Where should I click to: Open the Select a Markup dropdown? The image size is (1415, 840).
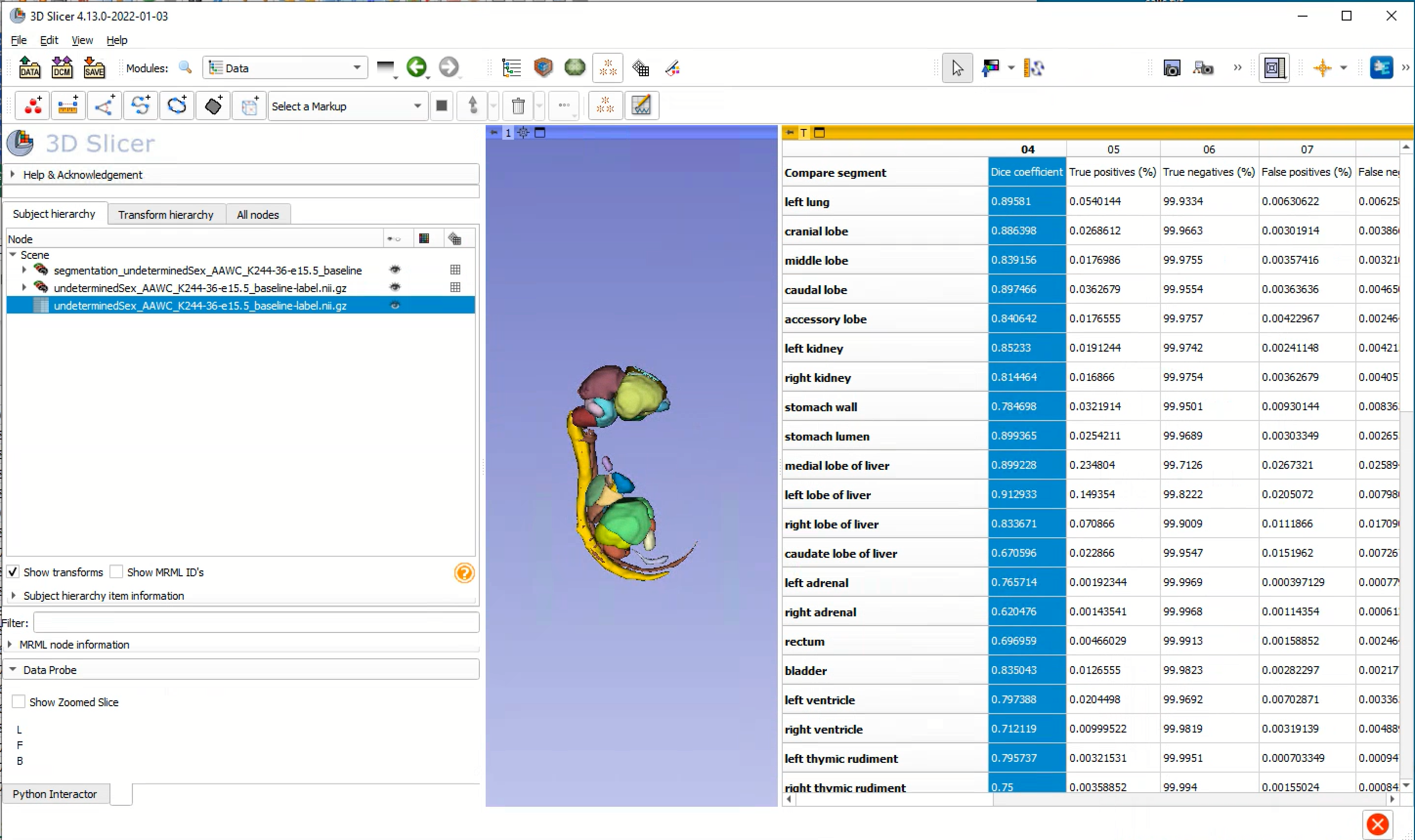tap(346, 106)
